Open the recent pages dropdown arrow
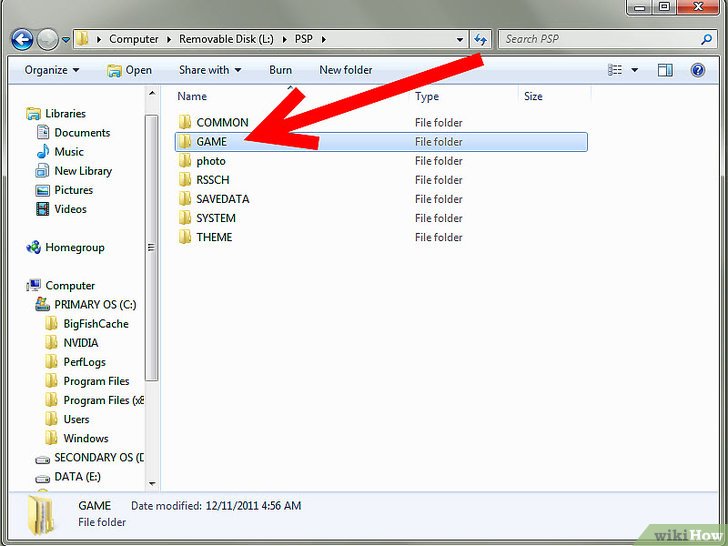The width and height of the screenshot is (728, 546). click(66, 40)
